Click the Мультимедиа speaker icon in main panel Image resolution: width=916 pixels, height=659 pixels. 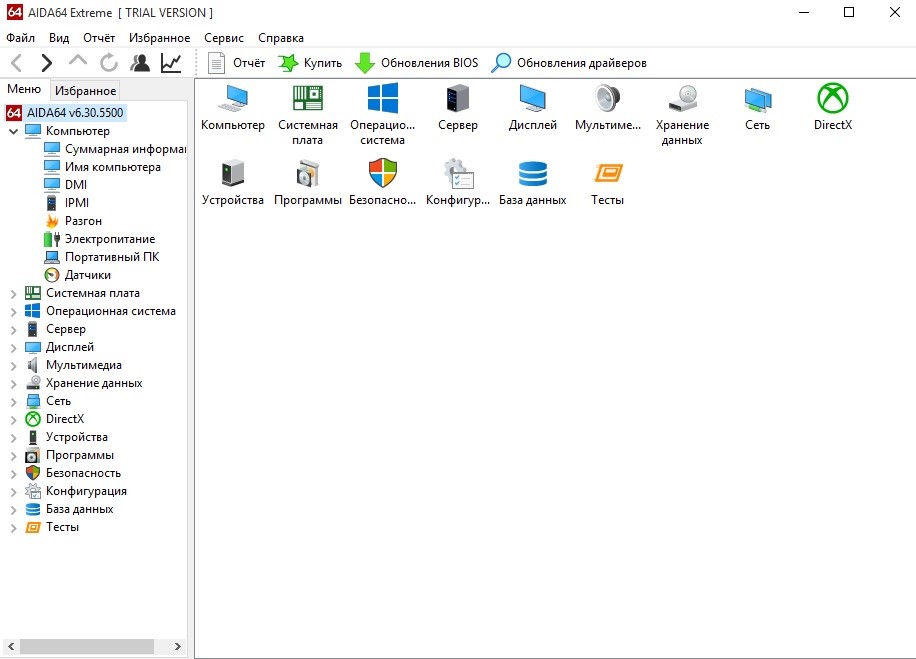coord(607,99)
